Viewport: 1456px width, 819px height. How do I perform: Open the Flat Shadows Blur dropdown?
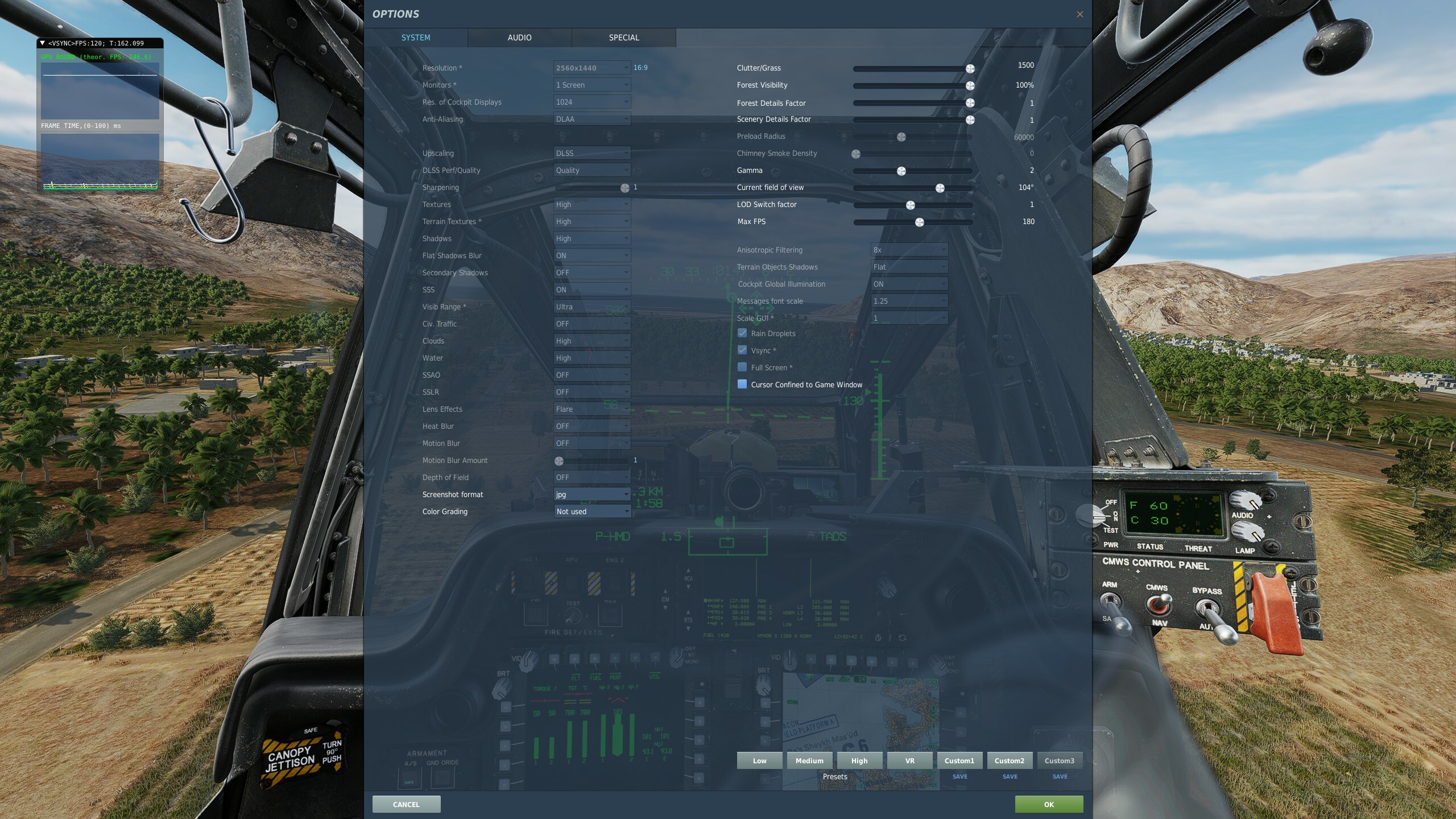(592, 255)
